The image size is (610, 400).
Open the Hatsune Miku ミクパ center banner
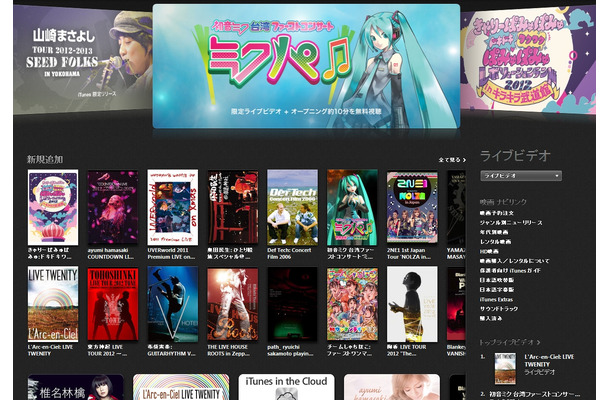[306, 66]
